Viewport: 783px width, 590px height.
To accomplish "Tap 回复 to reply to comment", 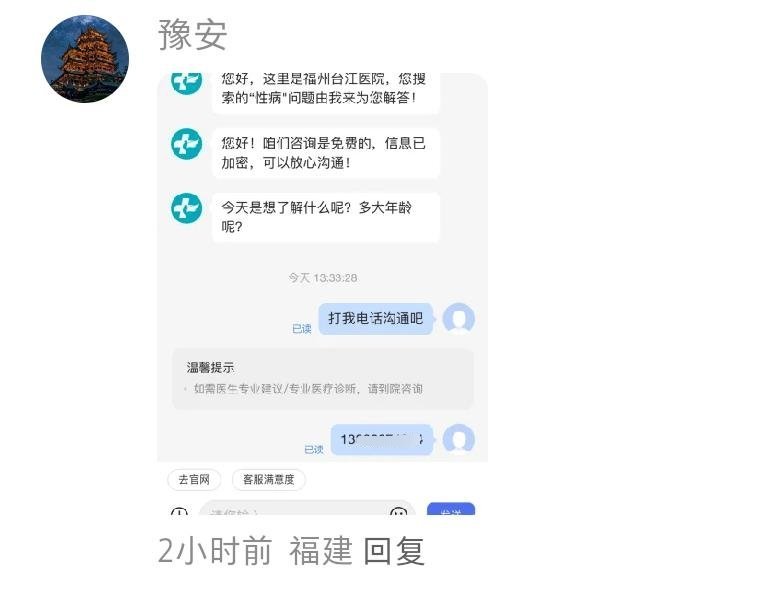I will pos(394,551).
